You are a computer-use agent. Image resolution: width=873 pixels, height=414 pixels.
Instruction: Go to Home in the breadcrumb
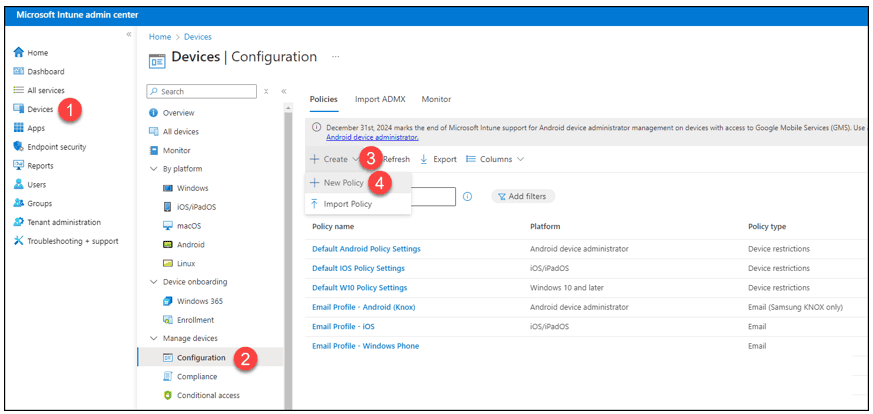(x=160, y=37)
